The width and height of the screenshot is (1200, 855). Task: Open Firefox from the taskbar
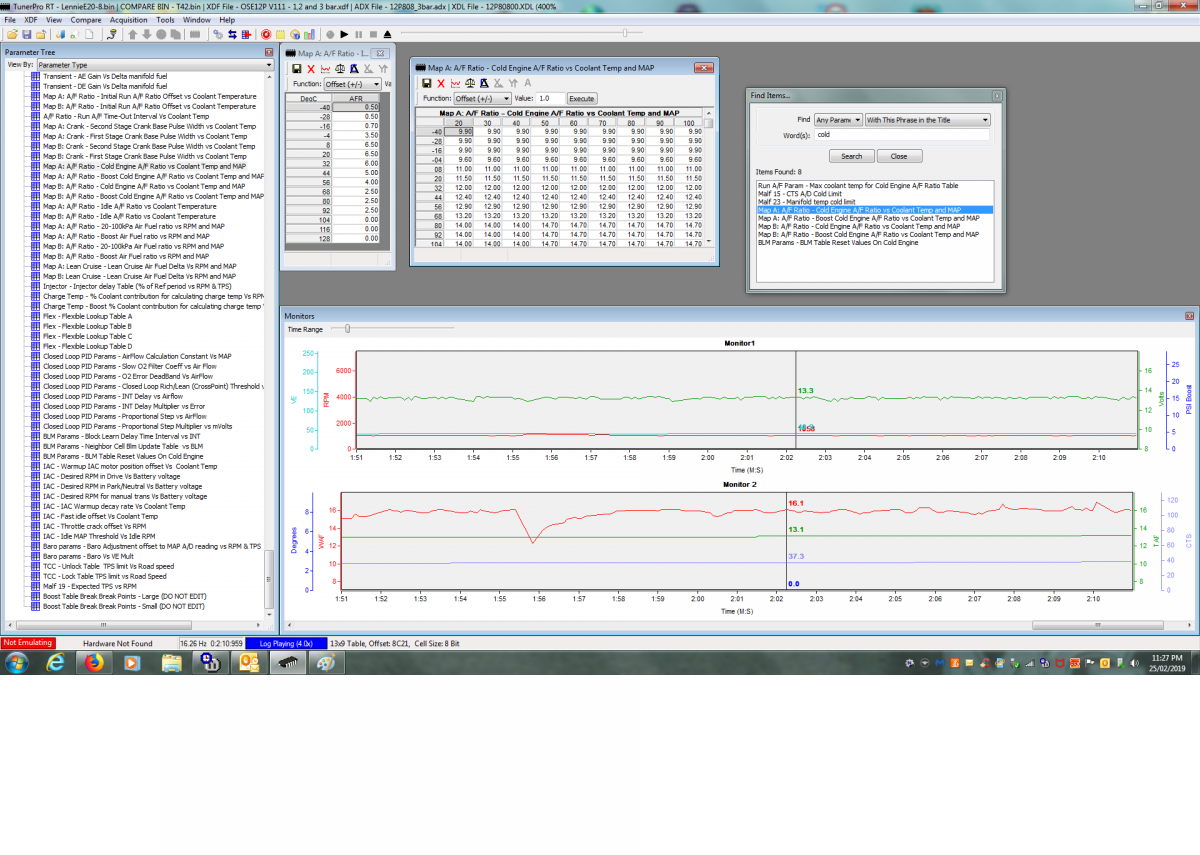tap(94, 662)
